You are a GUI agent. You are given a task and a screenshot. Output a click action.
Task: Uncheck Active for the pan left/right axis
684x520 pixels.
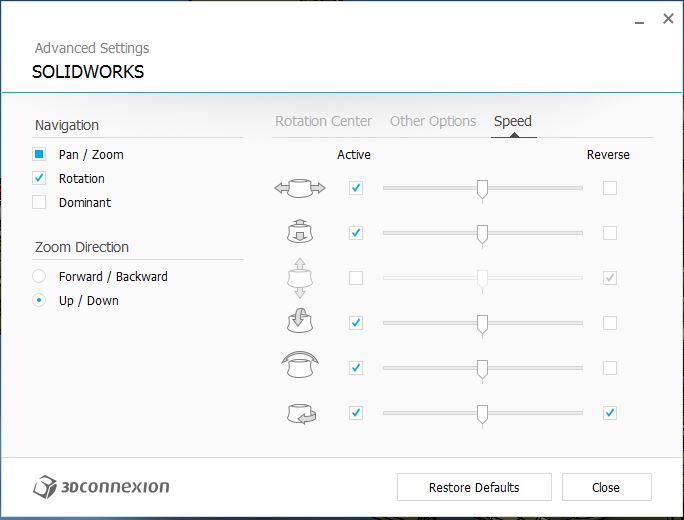click(x=356, y=188)
